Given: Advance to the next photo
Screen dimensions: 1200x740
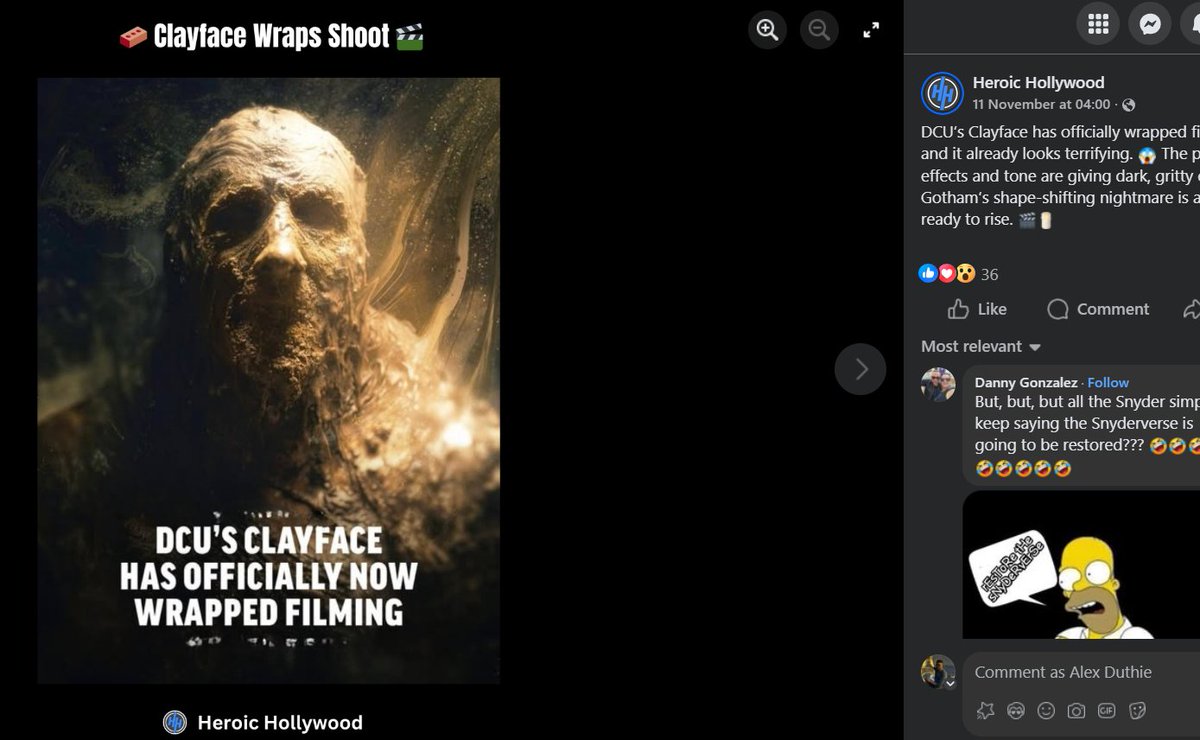Looking at the screenshot, I should pos(860,369).
